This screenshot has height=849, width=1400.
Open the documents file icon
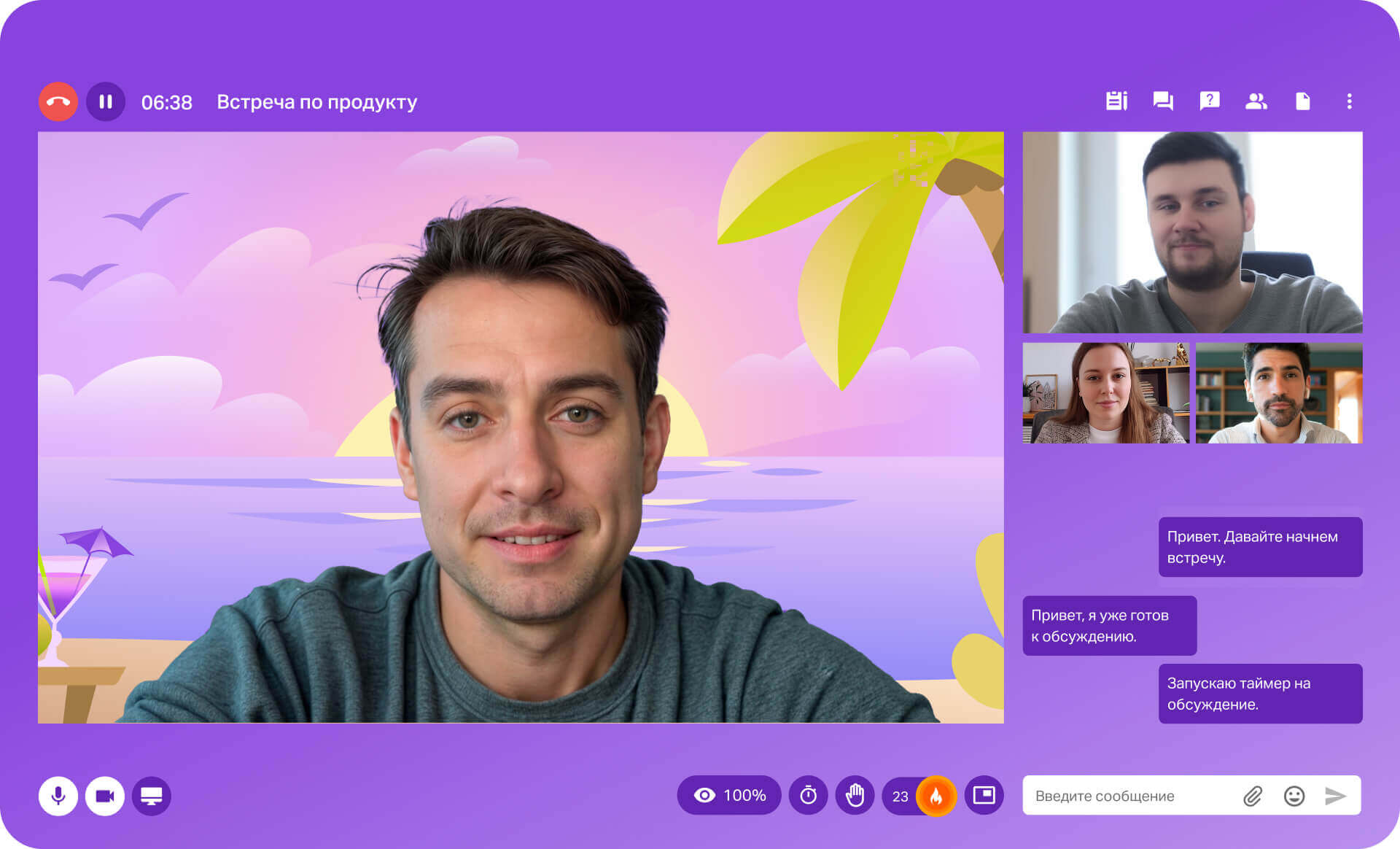point(1302,101)
